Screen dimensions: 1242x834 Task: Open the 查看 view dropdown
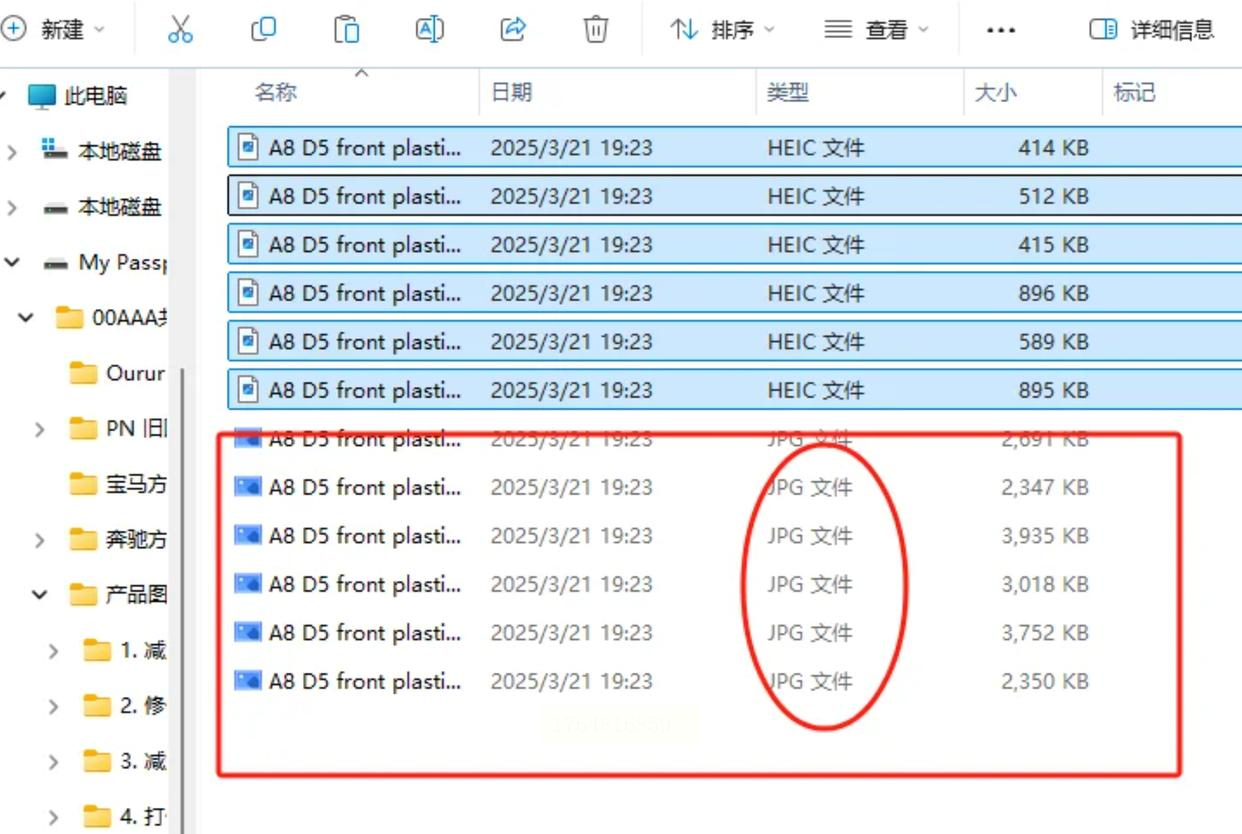click(877, 30)
